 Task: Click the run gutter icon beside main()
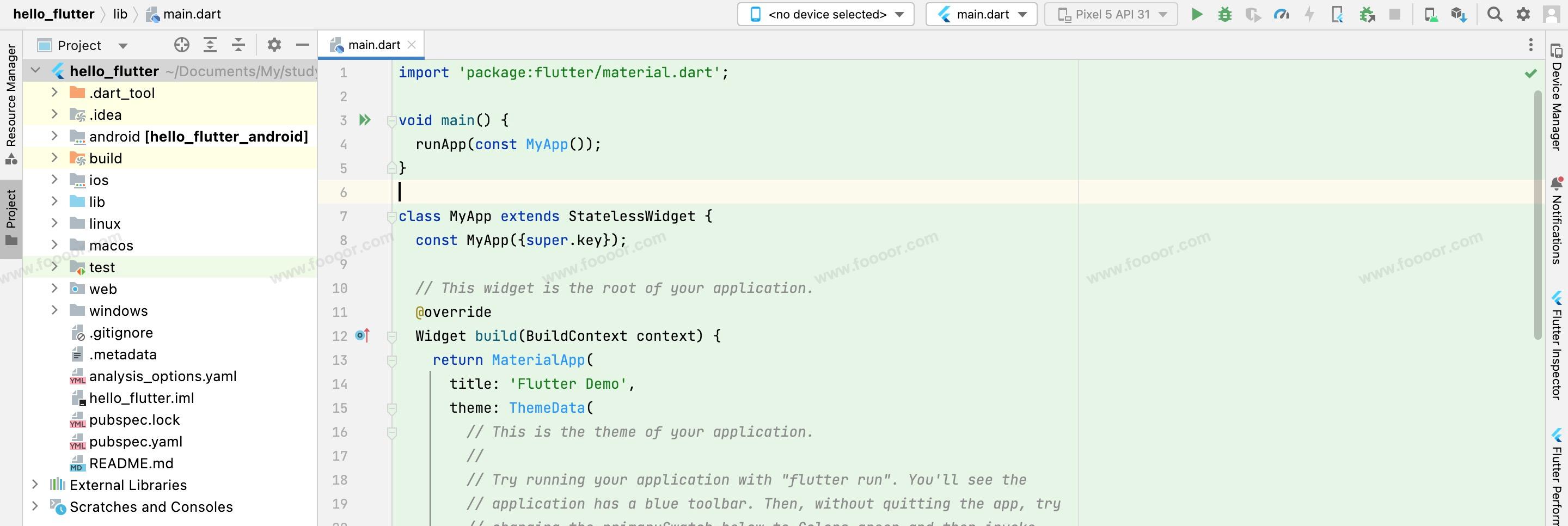[x=365, y=120]
